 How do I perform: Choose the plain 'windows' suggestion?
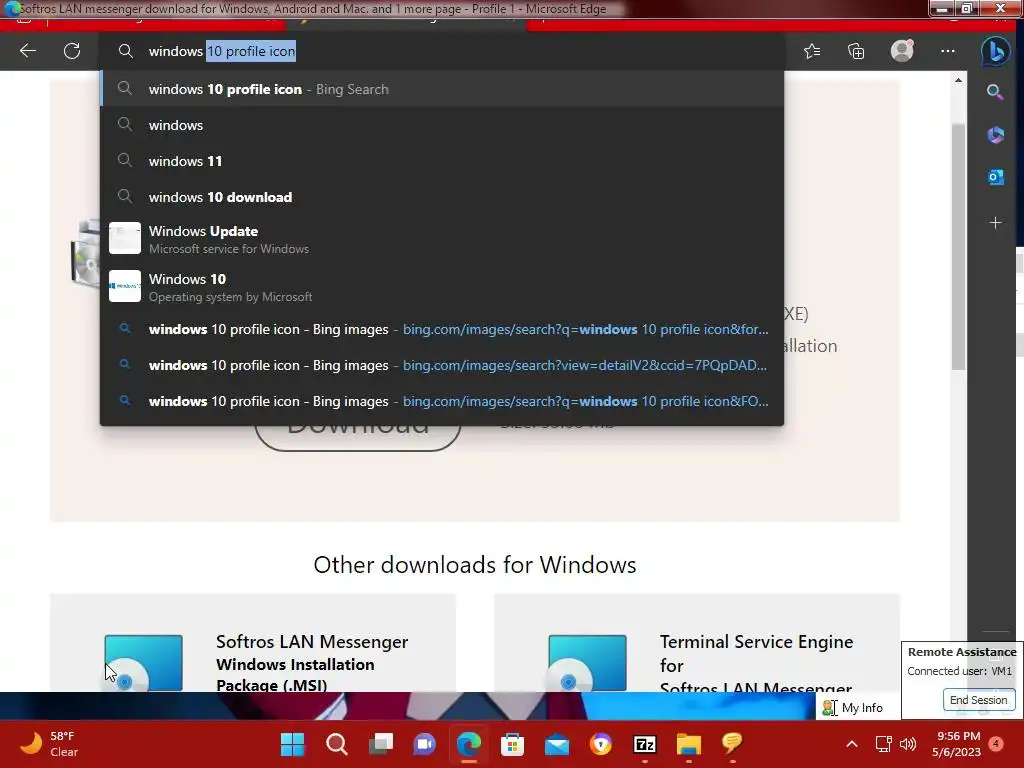(x=442, y=125)
